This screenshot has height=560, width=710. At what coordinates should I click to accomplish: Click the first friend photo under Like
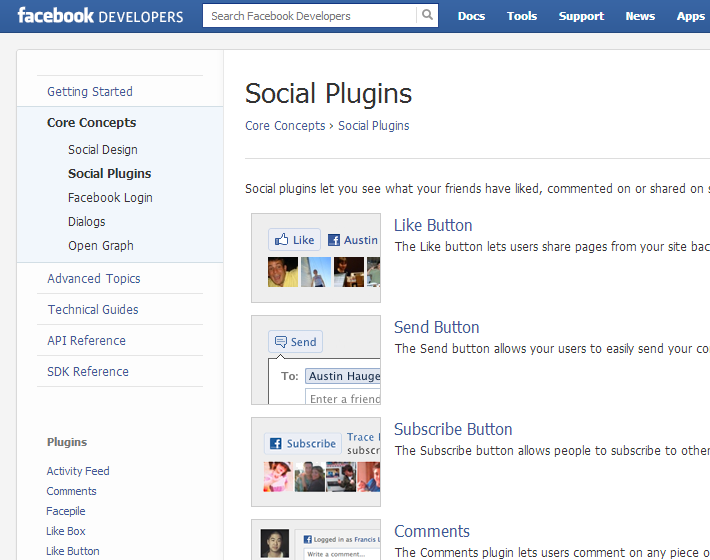(x=283, y=272)
